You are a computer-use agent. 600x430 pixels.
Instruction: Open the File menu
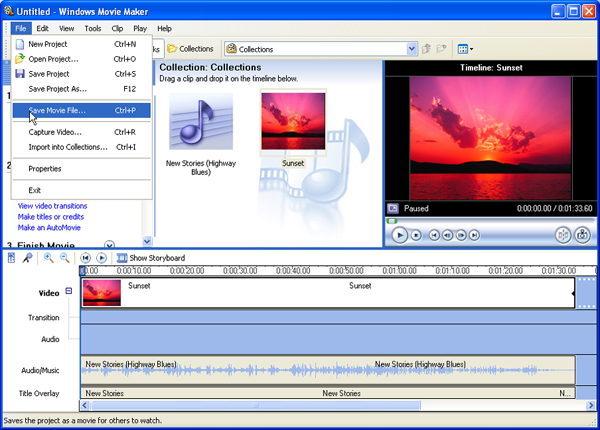(x=21, y=28)
